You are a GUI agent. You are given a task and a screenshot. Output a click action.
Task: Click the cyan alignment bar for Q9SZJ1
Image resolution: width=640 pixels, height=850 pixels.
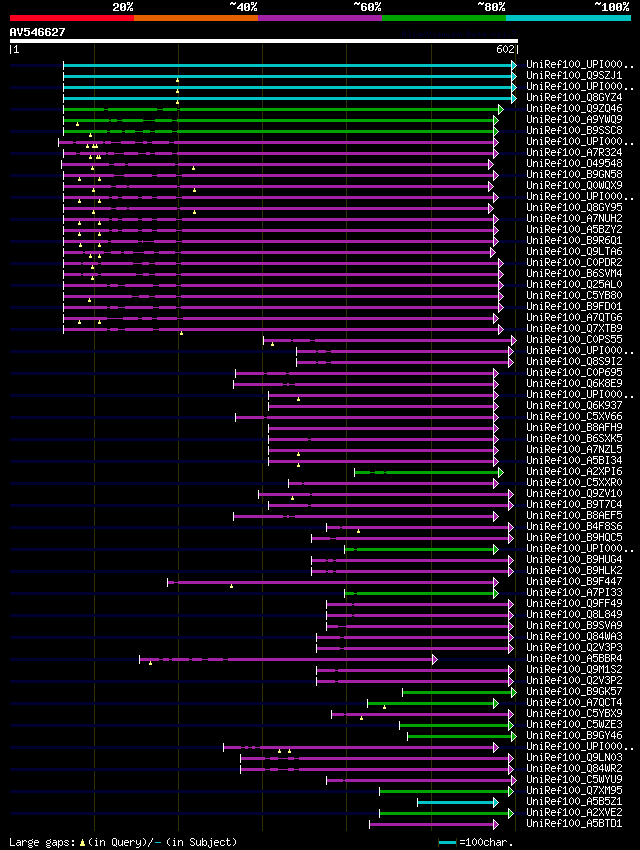tap(290, 76)
